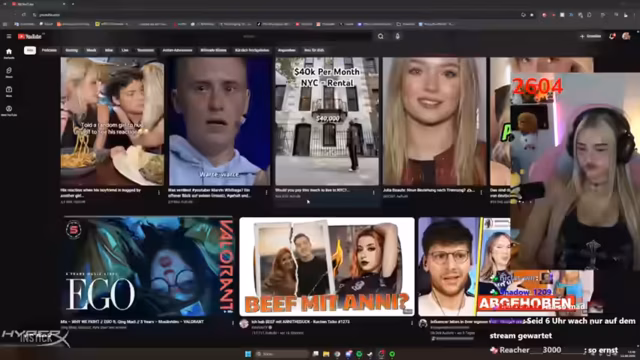Click the Windows Start button in taskbar
The width and height of the screenshot is (640, 360).
248,354
